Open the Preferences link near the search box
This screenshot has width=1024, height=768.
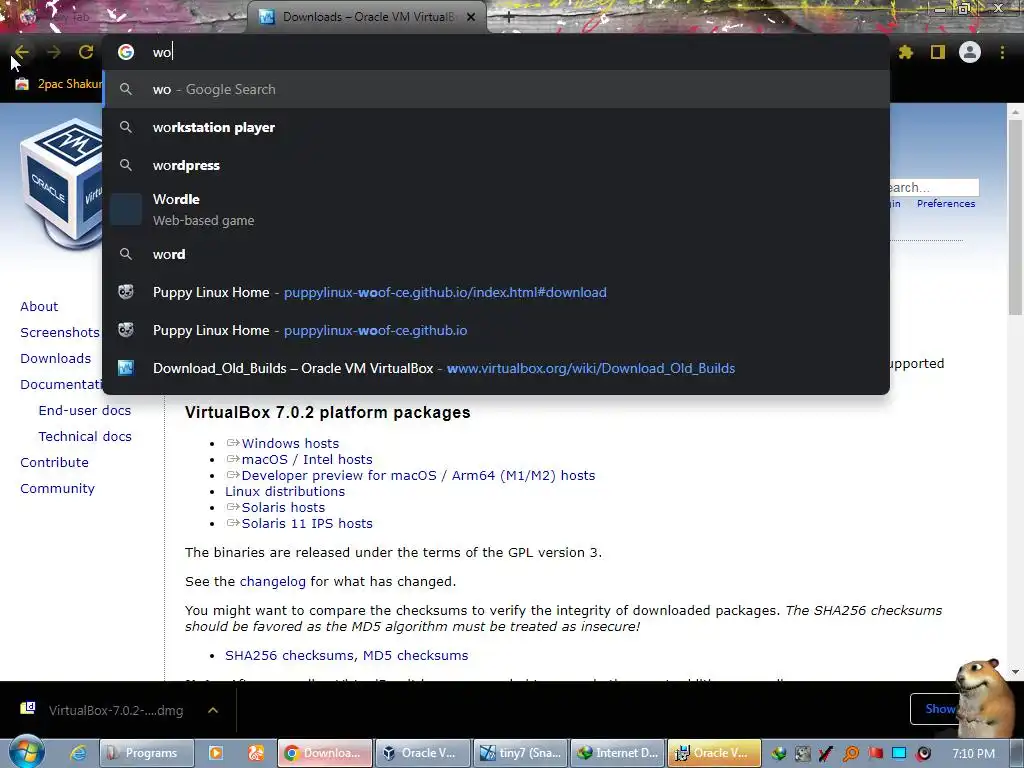(946, 204)
